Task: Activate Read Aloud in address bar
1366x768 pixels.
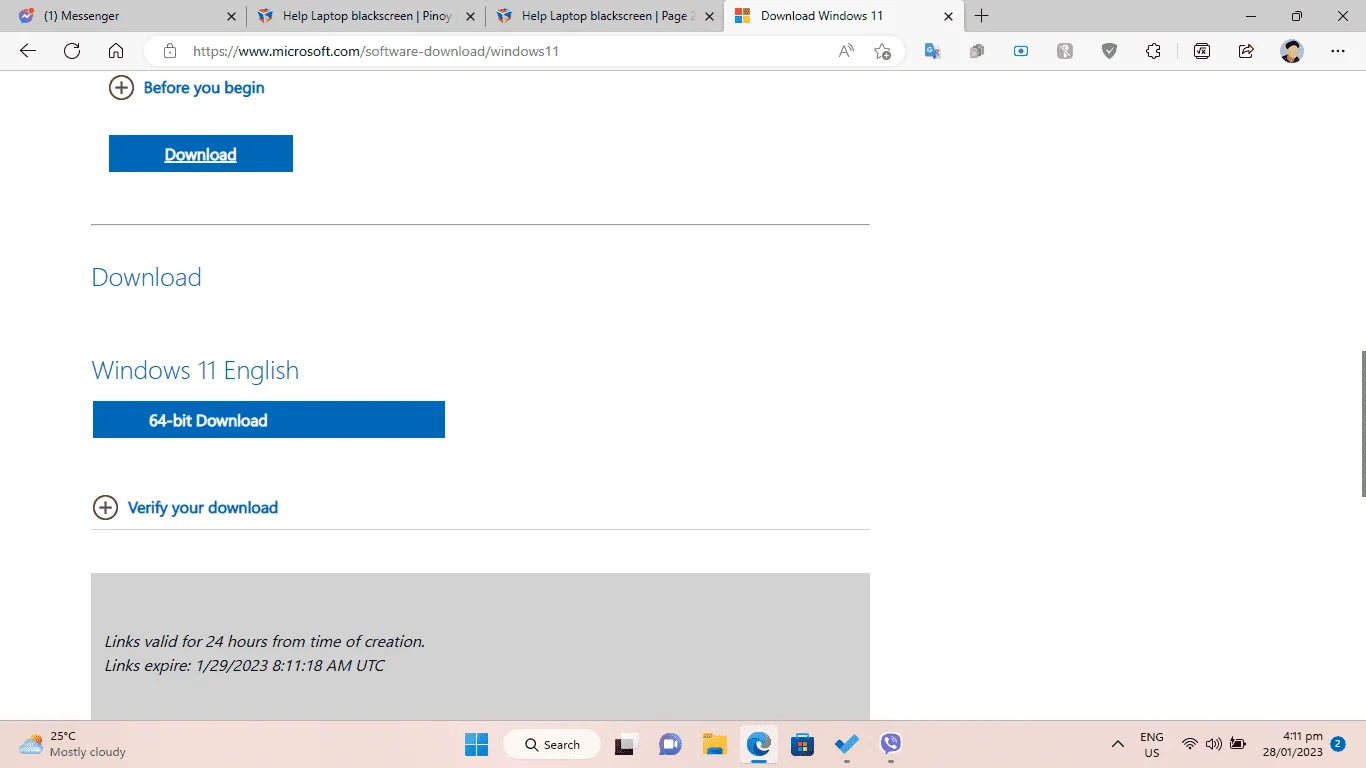Action: [846, 51]
